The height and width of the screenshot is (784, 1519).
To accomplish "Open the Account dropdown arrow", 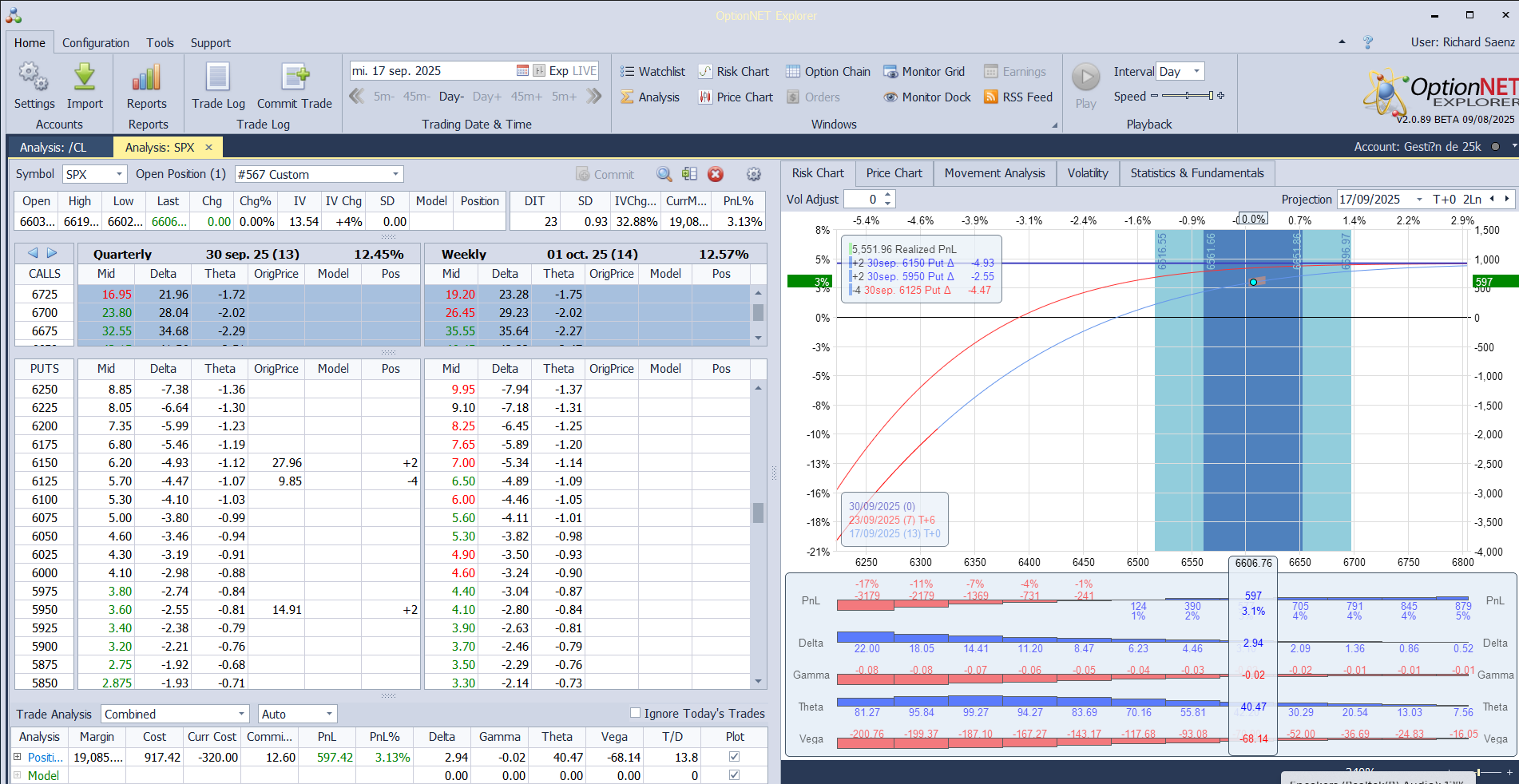I will click(x=1513, y=147).
